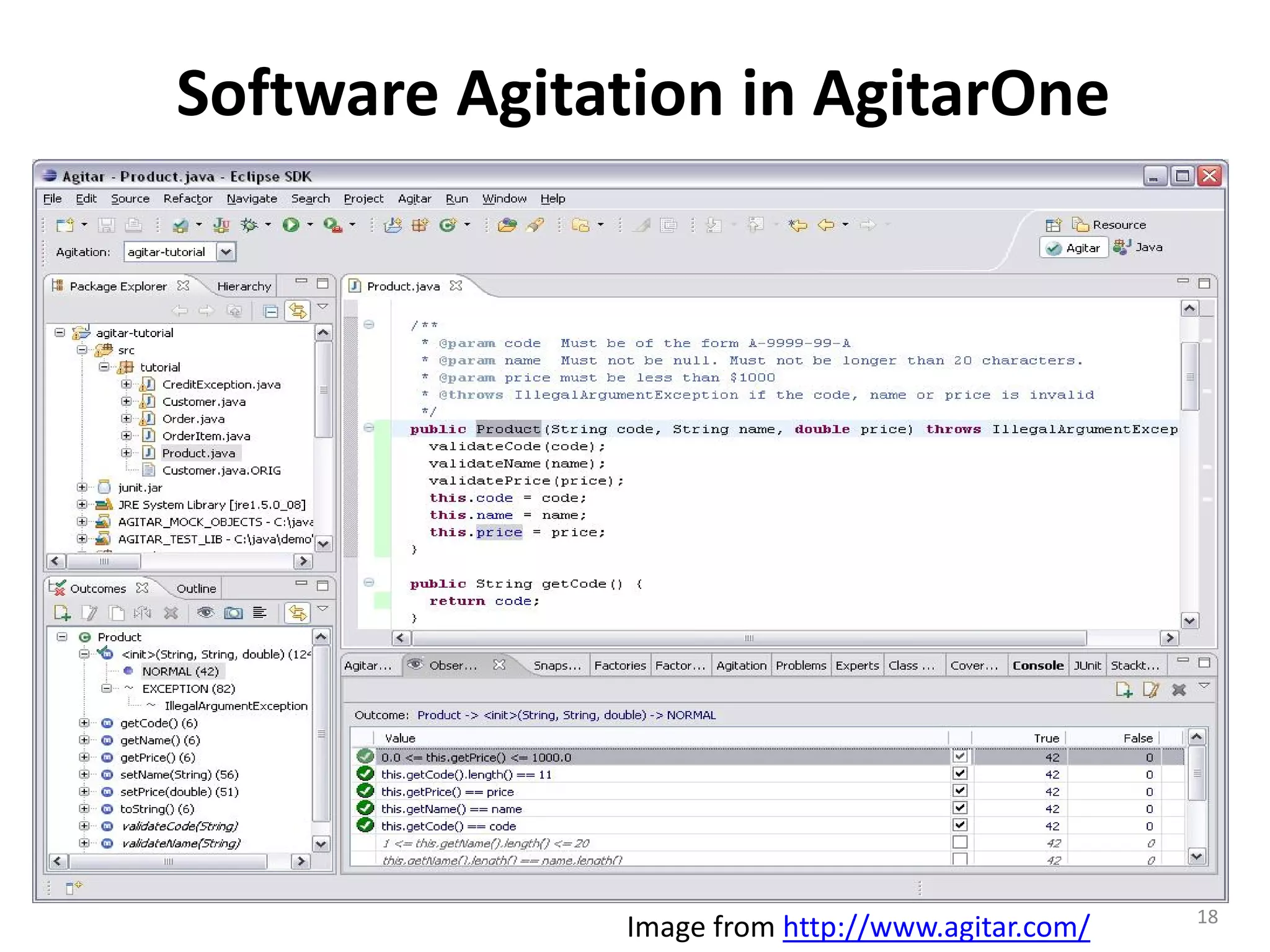The height and width of the screenshot is (952, 1270).
Task: Click the delete X icon in Outcomes toolbar
Action: [x=171, y=613]
